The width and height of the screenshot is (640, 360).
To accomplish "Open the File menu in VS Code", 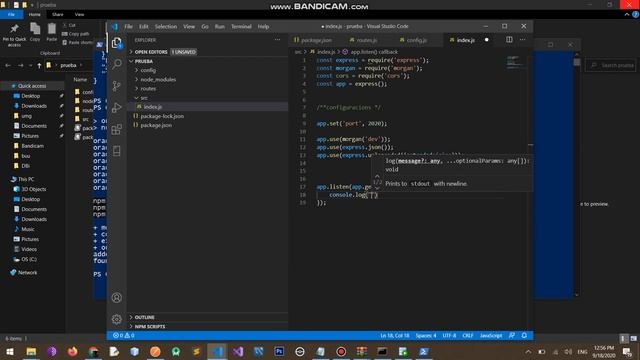I will pyautogui.click(x=129, y=27).
